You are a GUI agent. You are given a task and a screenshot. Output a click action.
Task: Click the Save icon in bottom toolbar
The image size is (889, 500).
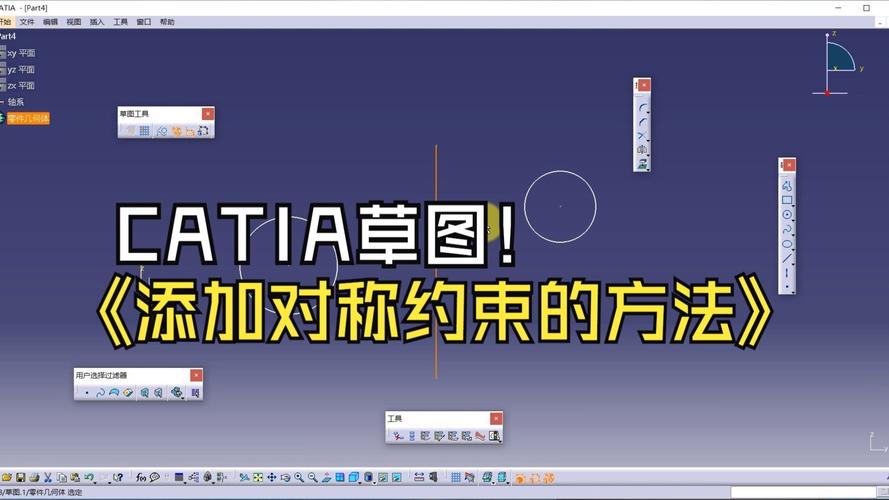pyautogui.click(x=20, y=477)
